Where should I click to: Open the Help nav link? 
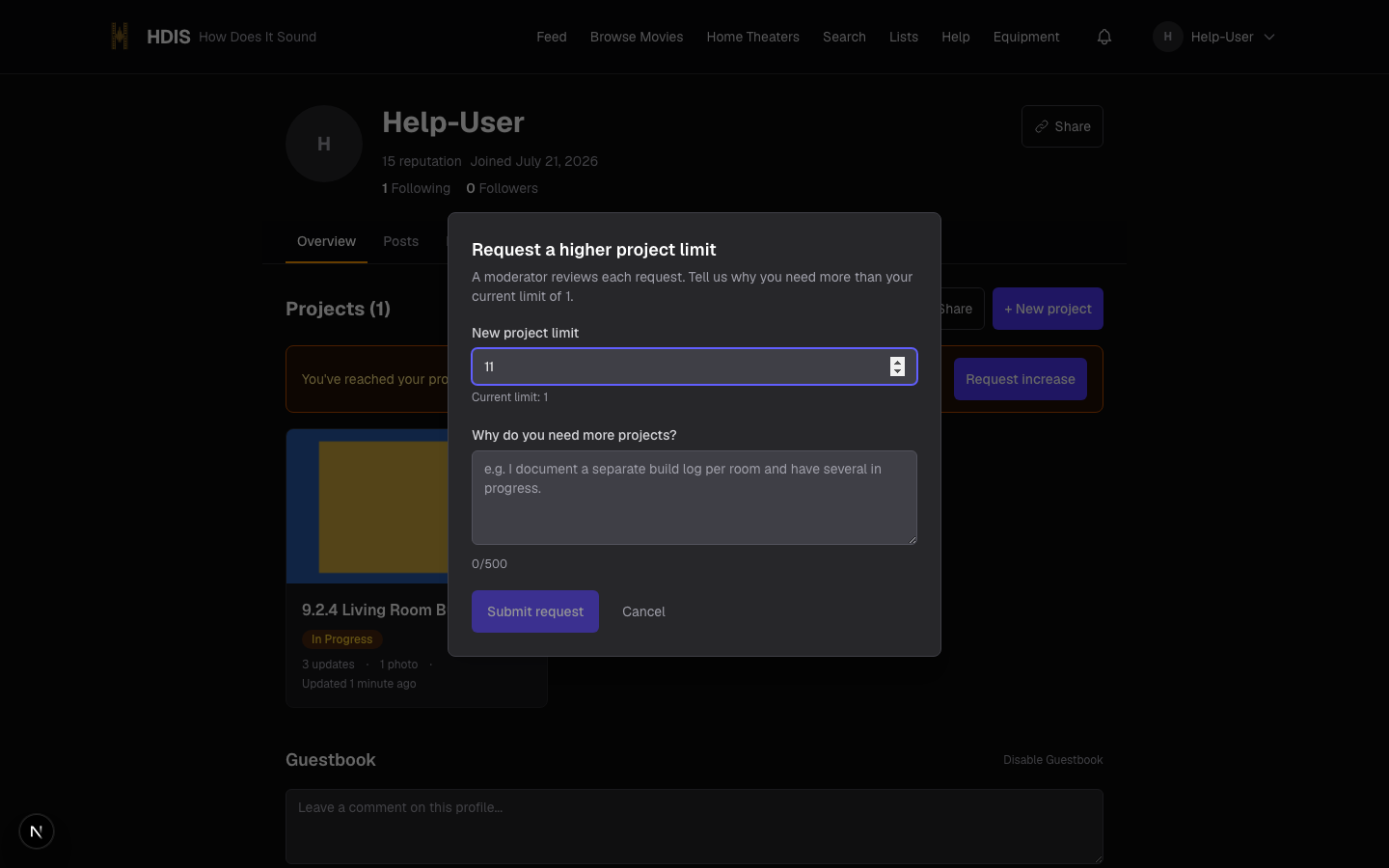pos(956,37)
